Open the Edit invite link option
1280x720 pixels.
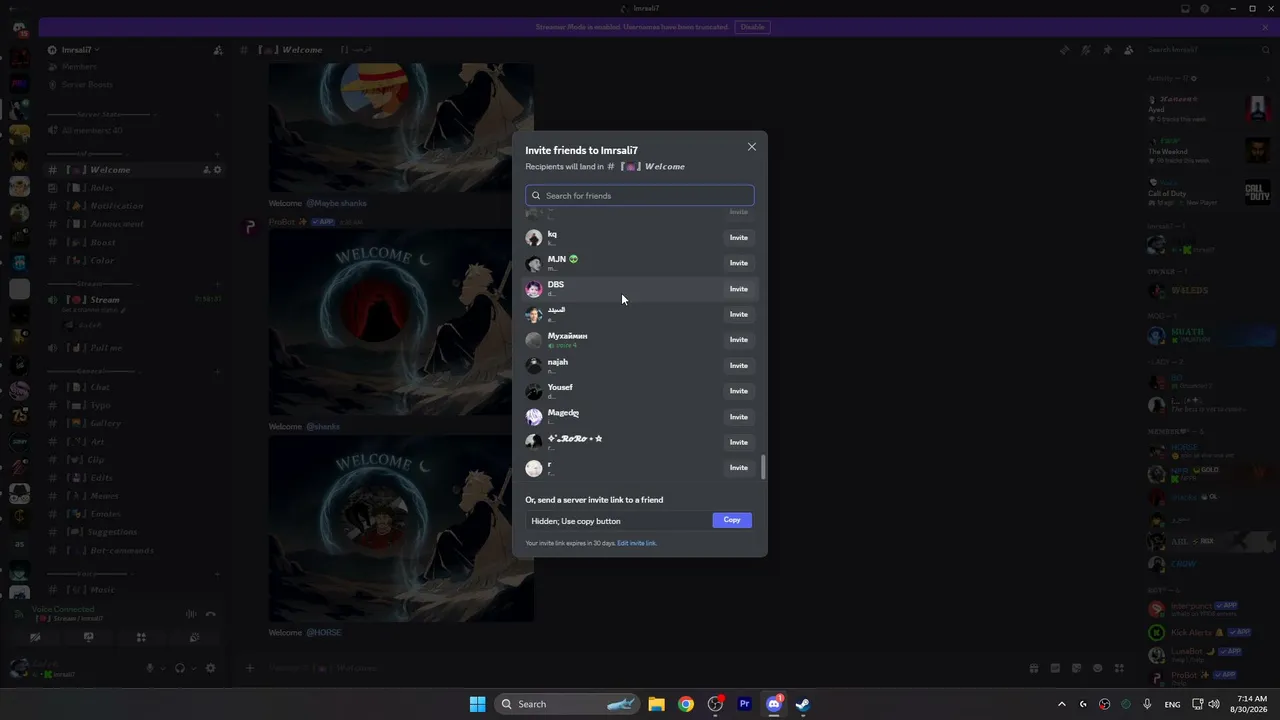pyautogui.click(x=637, y=543)
